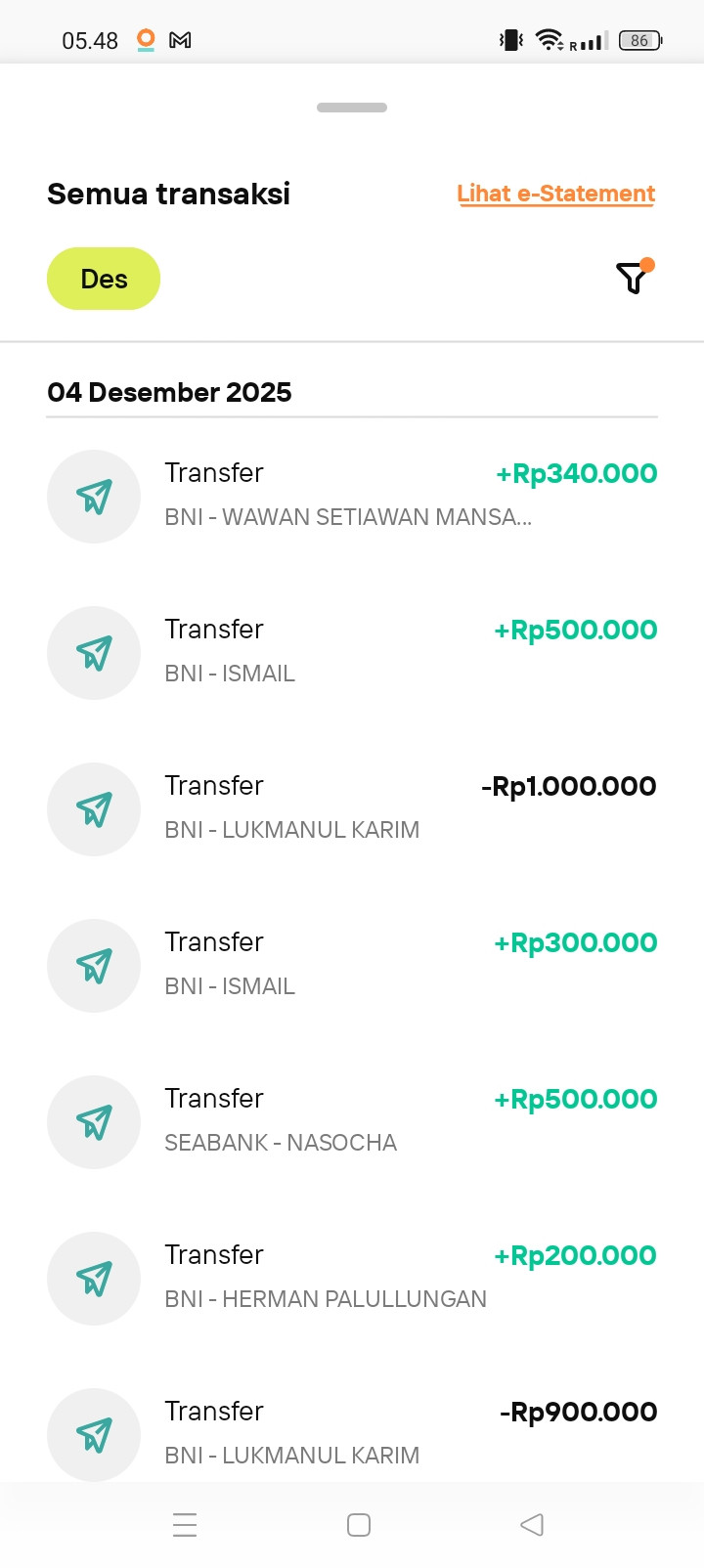Open the +Rp200.000 HERMAN PALULLUNGAN transaction
The image size is (704, 1568).
coord(352,1279)
